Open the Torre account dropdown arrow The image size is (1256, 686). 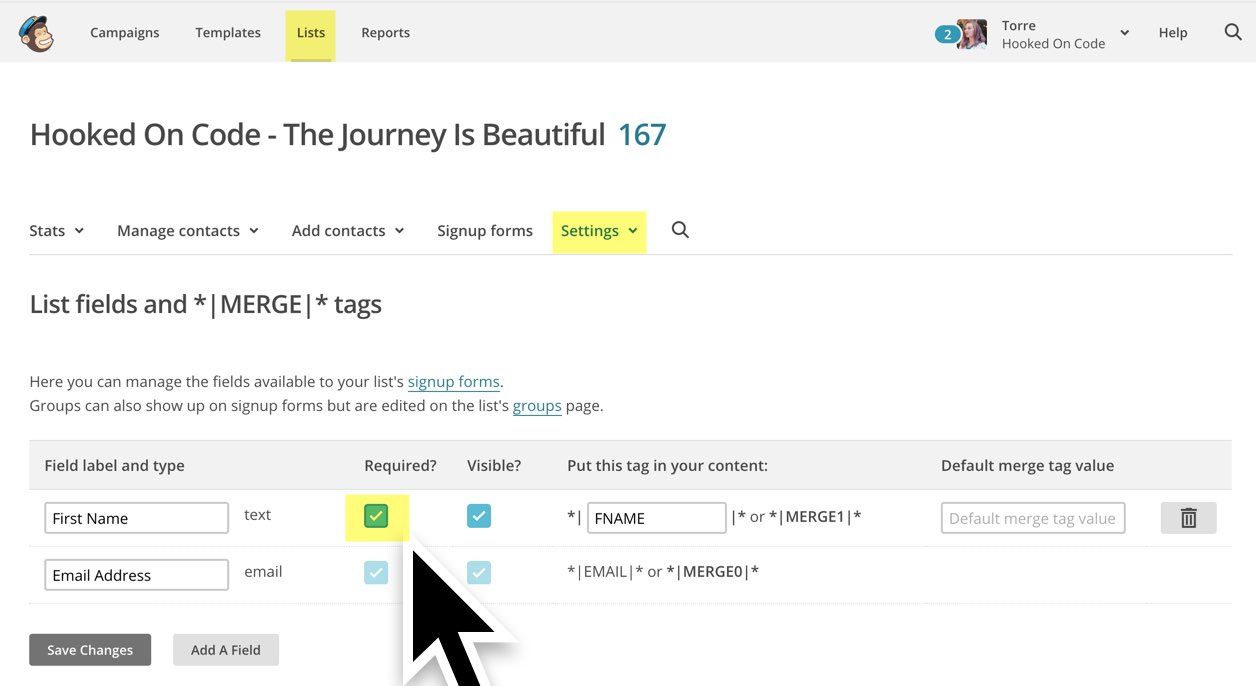[1124, 33]
